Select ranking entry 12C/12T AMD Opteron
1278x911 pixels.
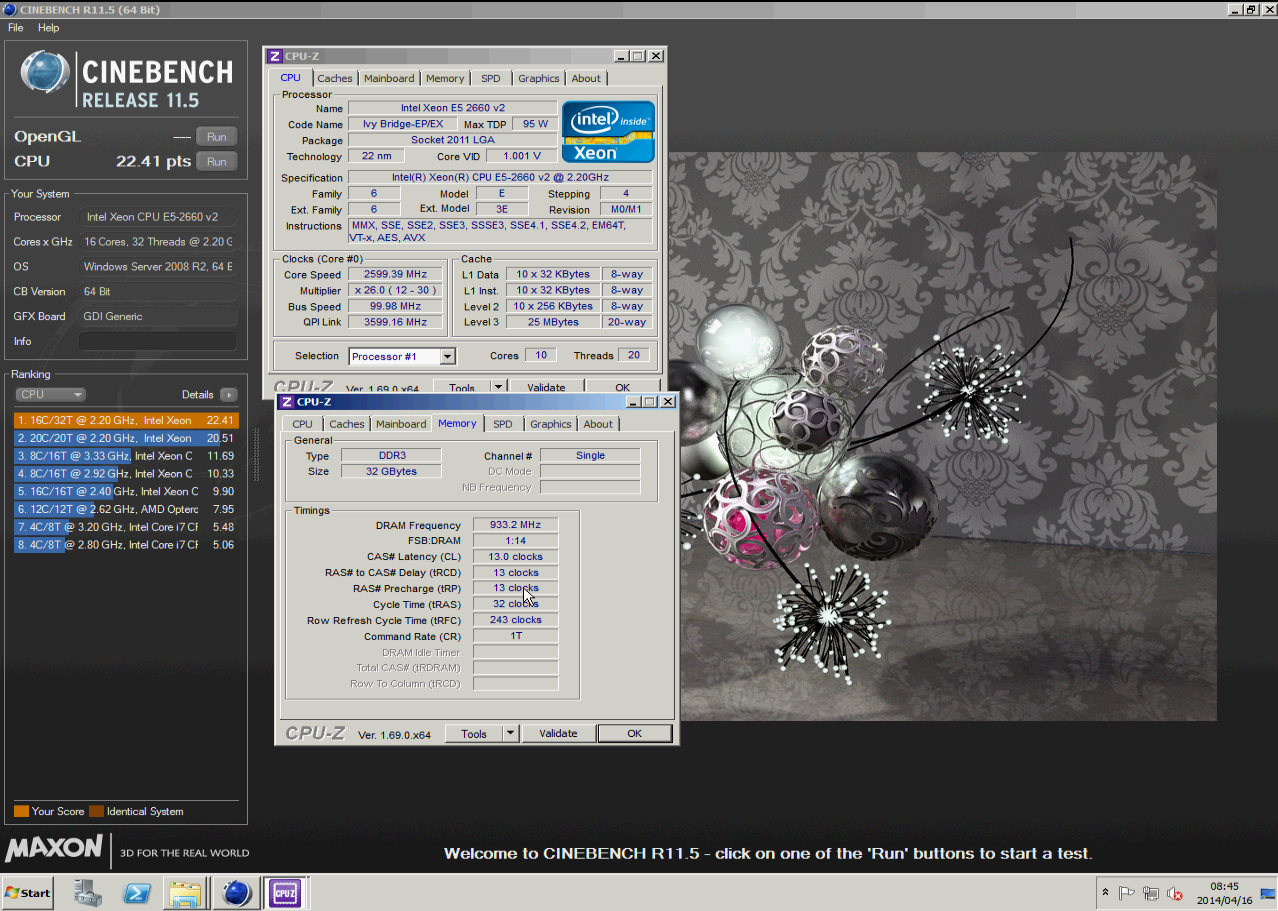coord(126,509)
